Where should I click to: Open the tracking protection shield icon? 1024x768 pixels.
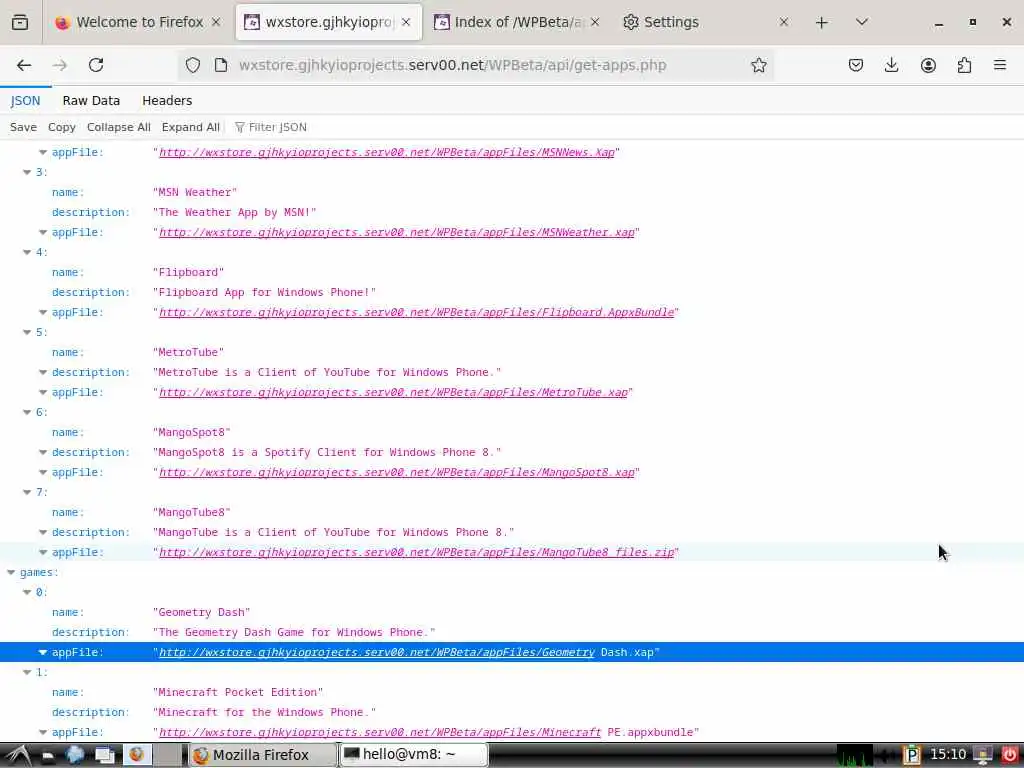193,65
